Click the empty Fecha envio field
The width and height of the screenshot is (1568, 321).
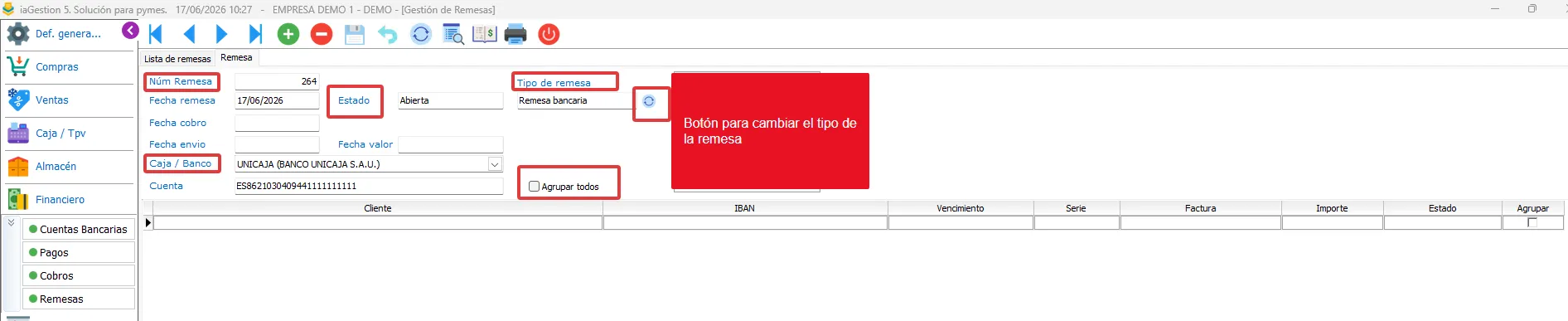coord(277,144)
